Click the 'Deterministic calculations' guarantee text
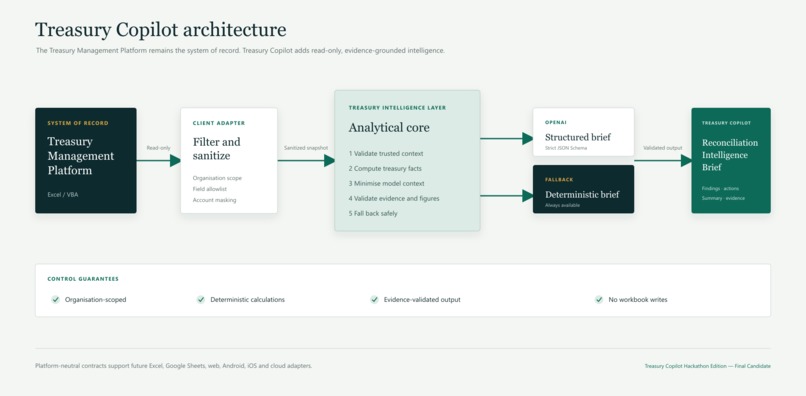 tap(247, 299)
